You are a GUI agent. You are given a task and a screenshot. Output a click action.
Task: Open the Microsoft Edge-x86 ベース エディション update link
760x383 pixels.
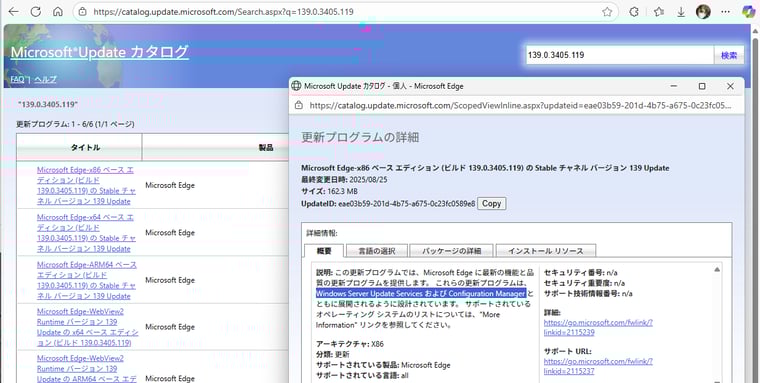pyautogui.click(x=86, y=185)
